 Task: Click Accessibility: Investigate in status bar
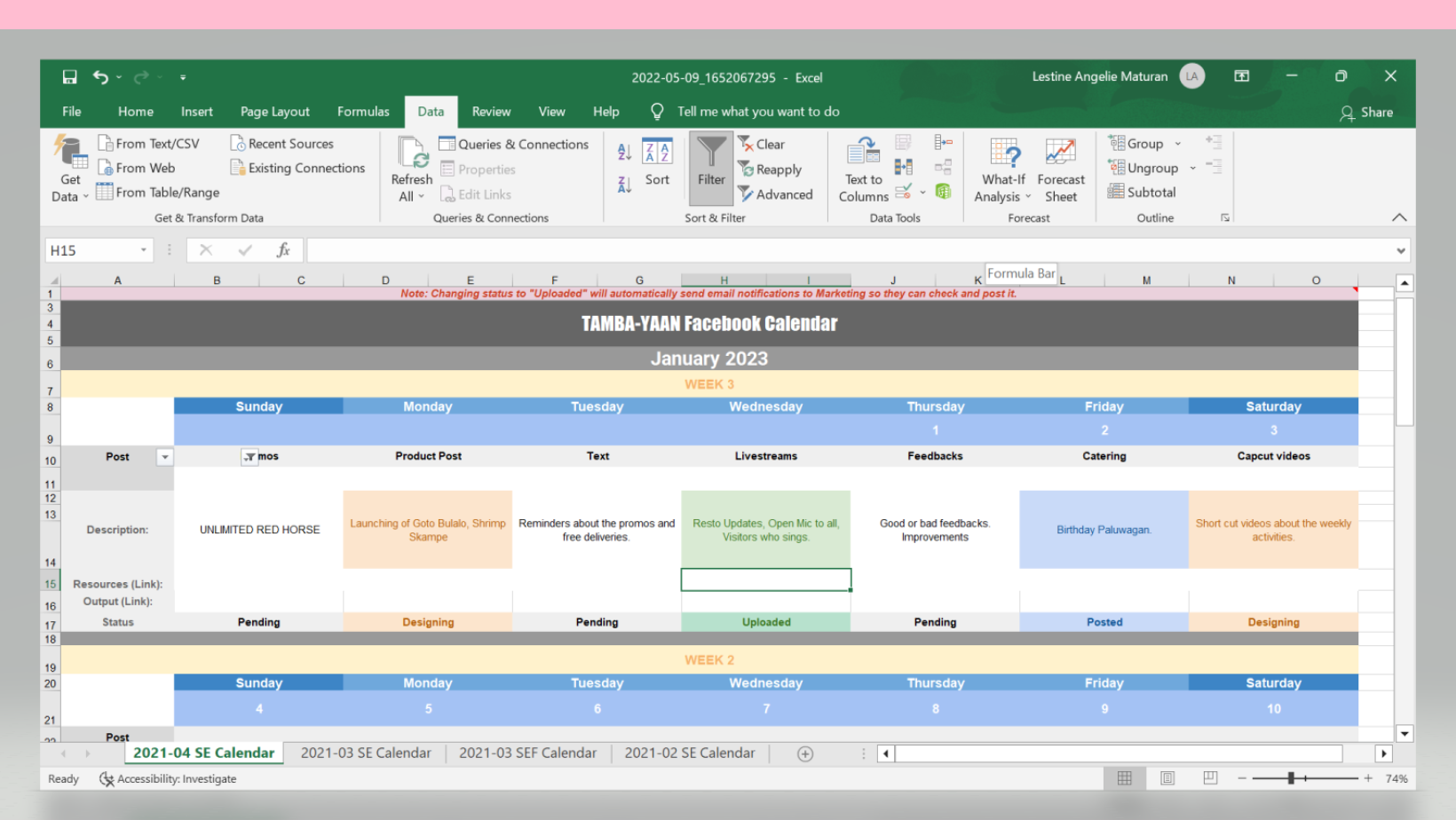click(168, 779)
